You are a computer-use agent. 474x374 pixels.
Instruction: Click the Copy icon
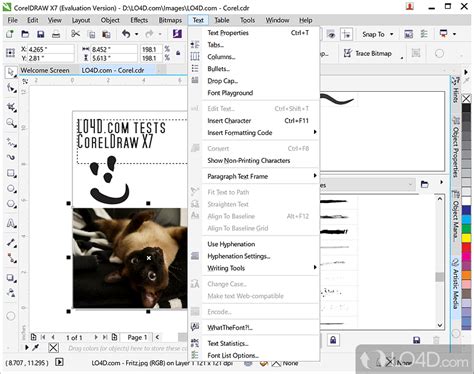point(91,34)
